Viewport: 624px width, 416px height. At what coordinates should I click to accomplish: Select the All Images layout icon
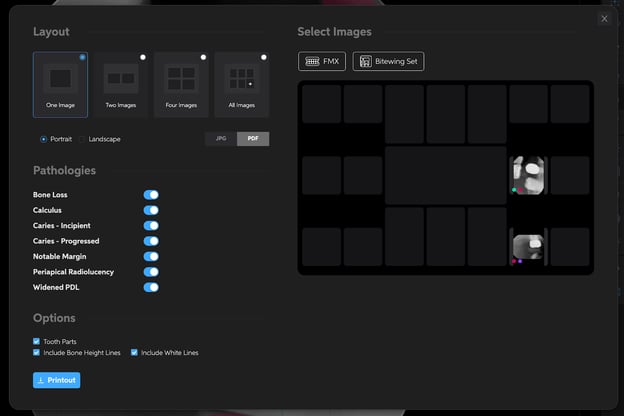pos(241,80)
